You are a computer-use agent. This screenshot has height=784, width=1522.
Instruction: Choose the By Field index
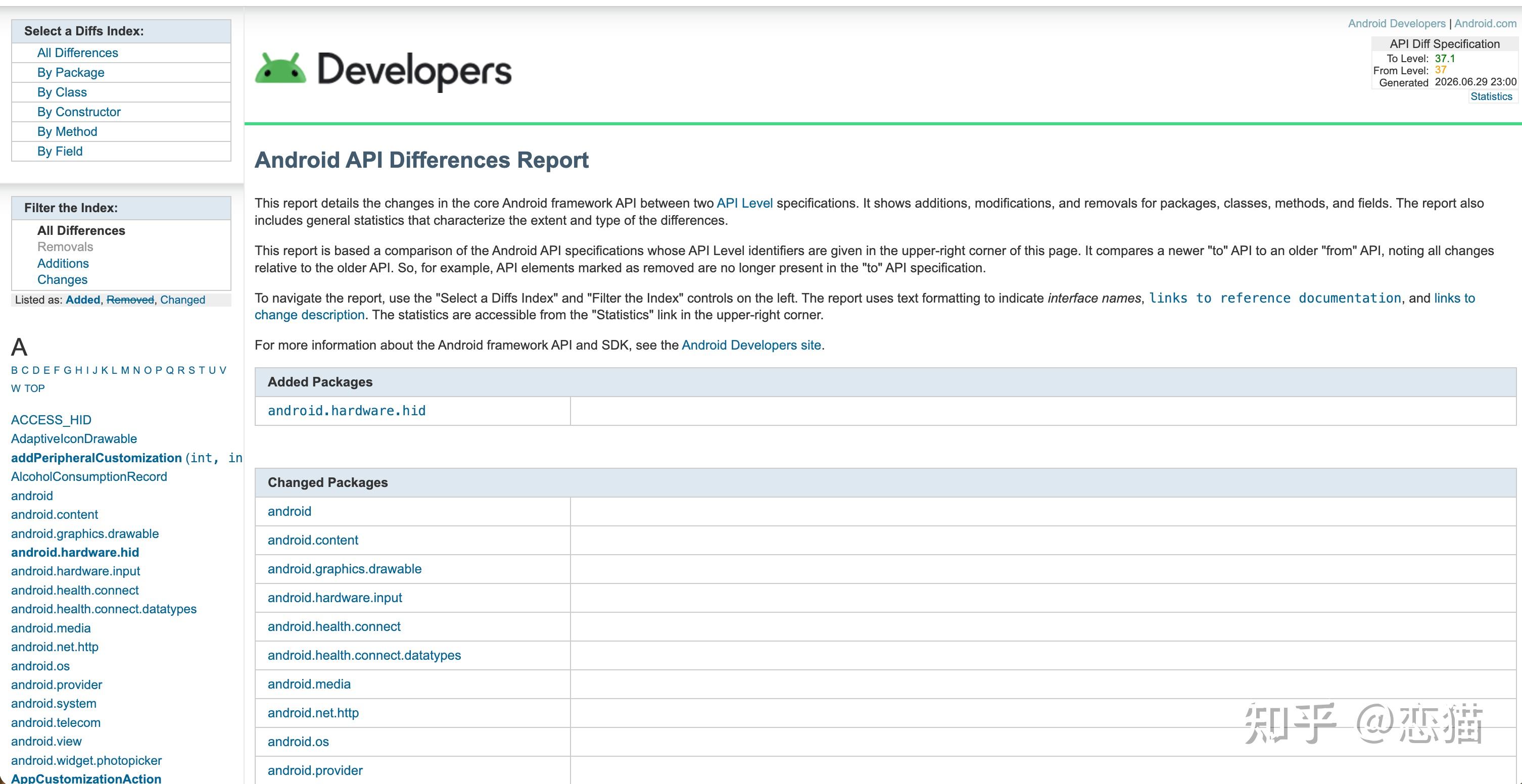[60, 151]
